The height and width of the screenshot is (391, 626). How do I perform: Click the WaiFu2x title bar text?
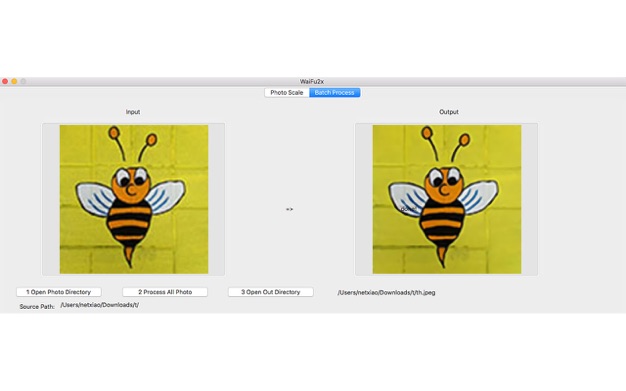click(312, 81)
